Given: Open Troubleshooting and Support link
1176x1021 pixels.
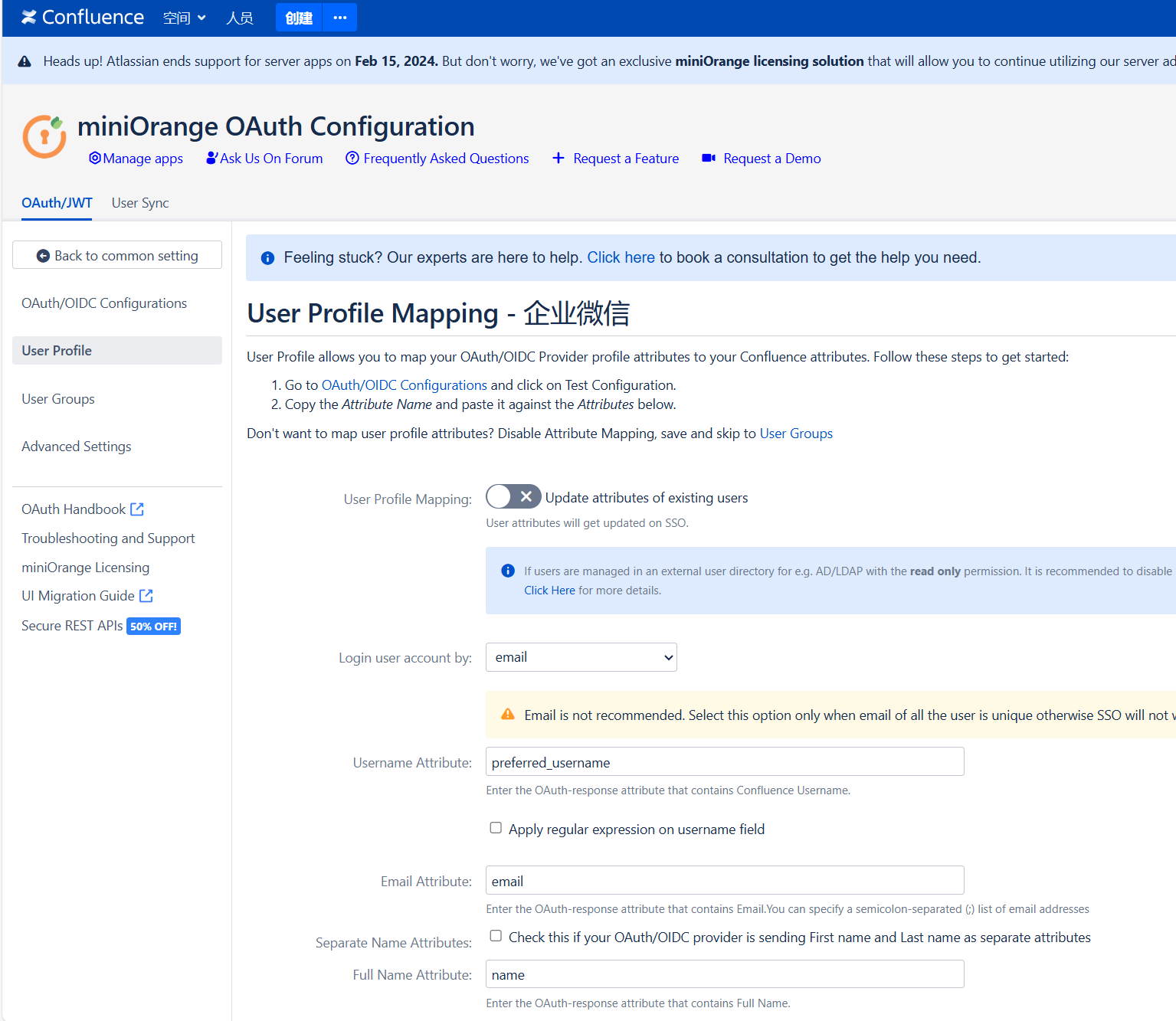Looking at the screenshot, I should [108, 538].
